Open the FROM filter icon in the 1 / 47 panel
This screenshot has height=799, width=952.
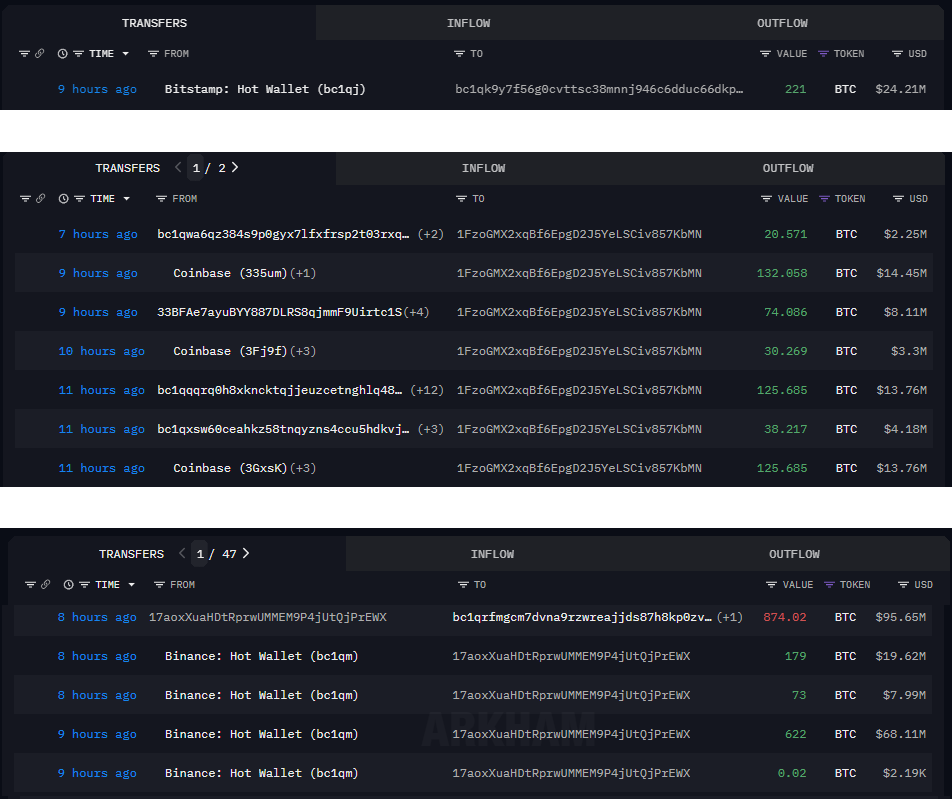(159, 585)
